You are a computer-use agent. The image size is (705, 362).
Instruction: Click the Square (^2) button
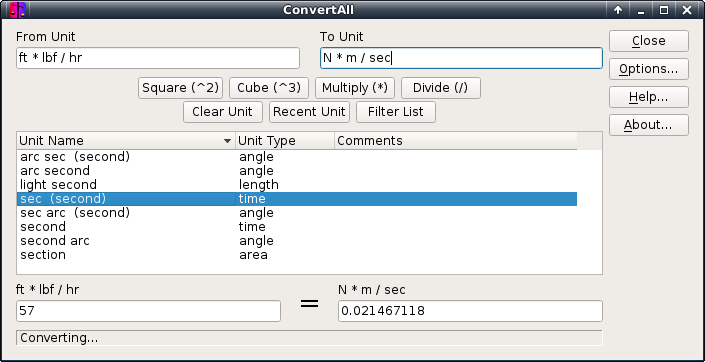click(x=180, y=88)
